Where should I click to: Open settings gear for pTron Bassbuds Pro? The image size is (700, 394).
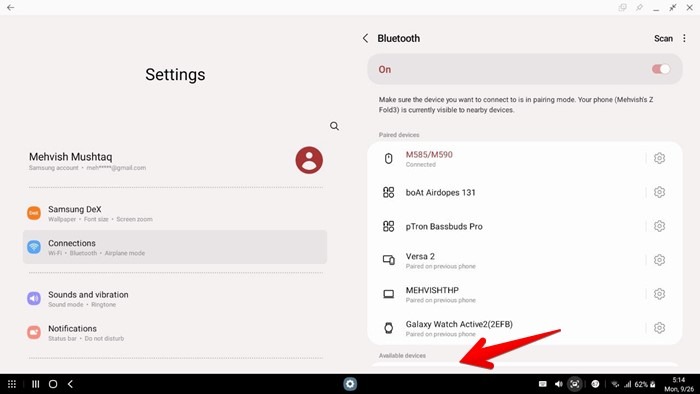pos(659,226)
